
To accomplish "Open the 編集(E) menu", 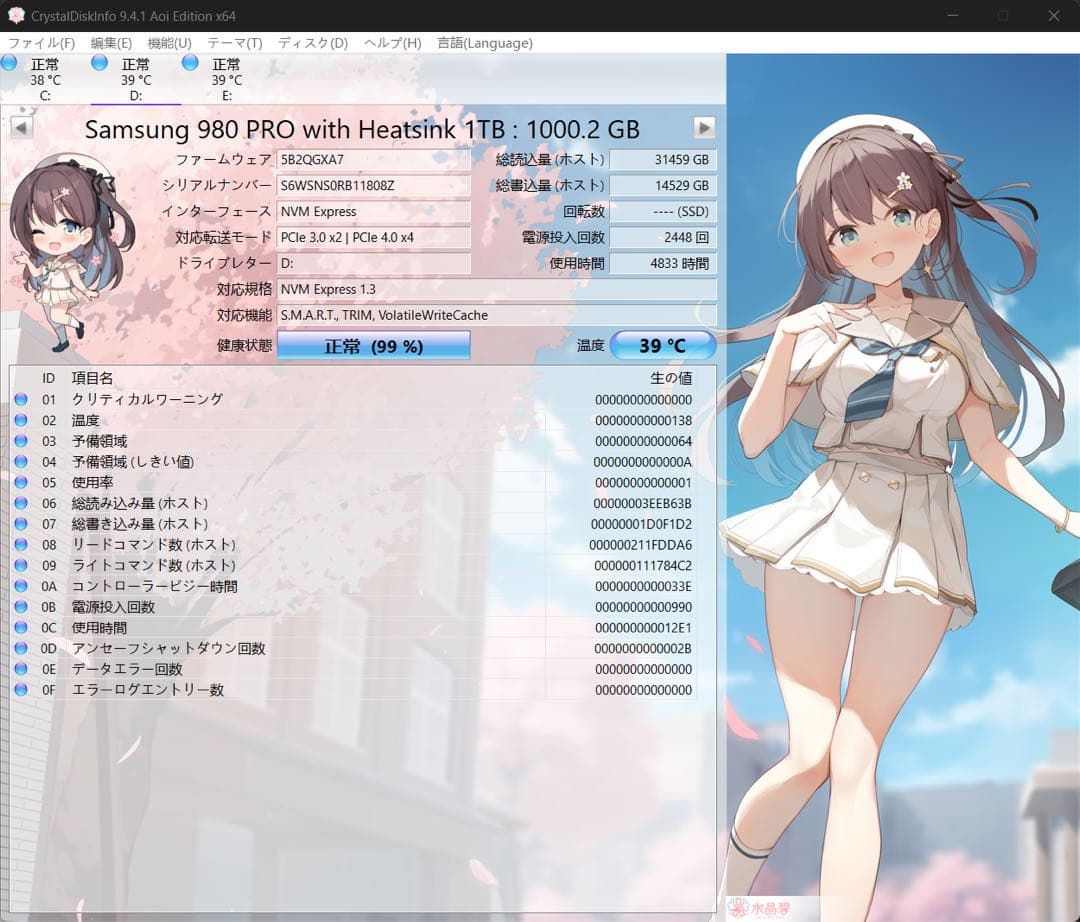I will click(x=111, y=43).
